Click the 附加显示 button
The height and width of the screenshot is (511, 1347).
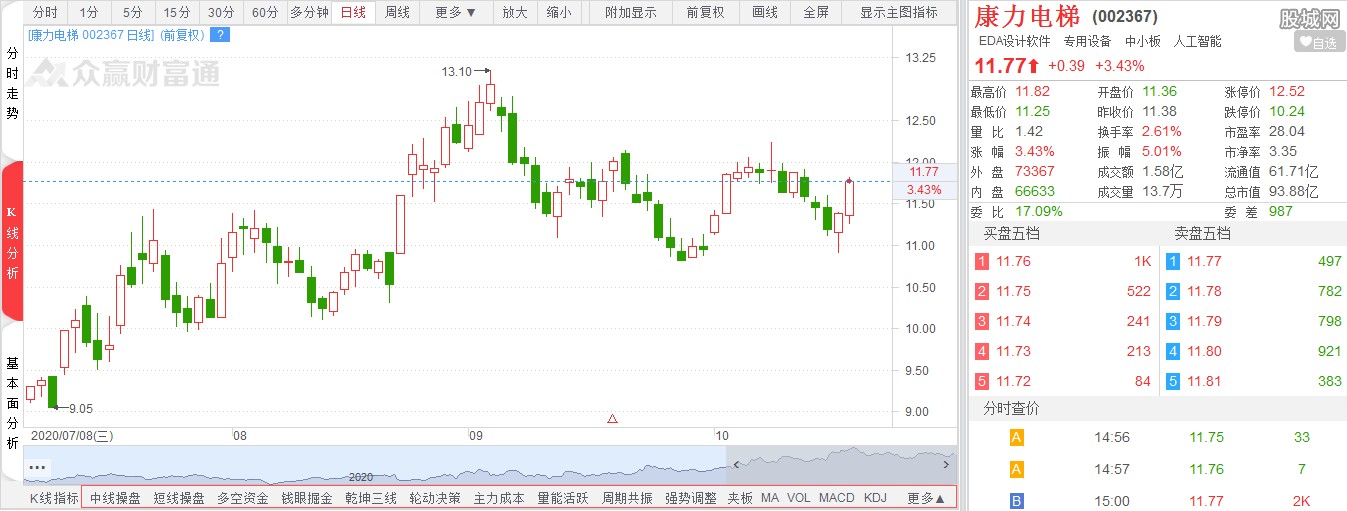click(631, 13)
